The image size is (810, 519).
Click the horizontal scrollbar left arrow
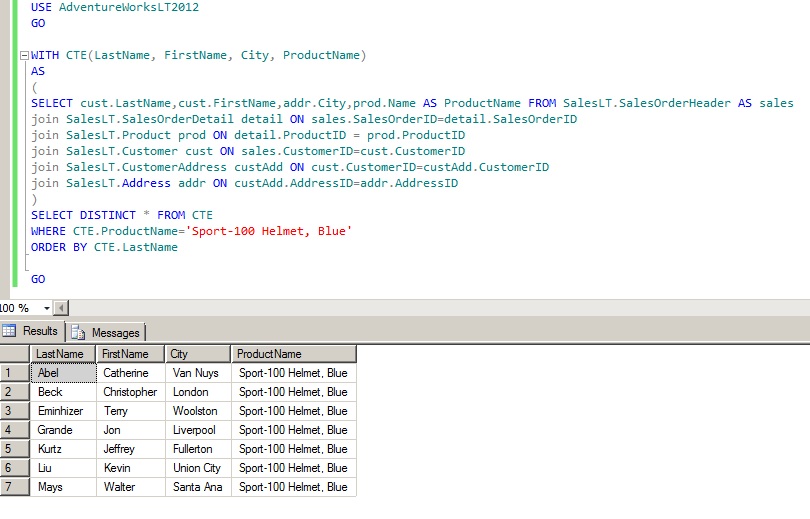click(x=61, y=308)
